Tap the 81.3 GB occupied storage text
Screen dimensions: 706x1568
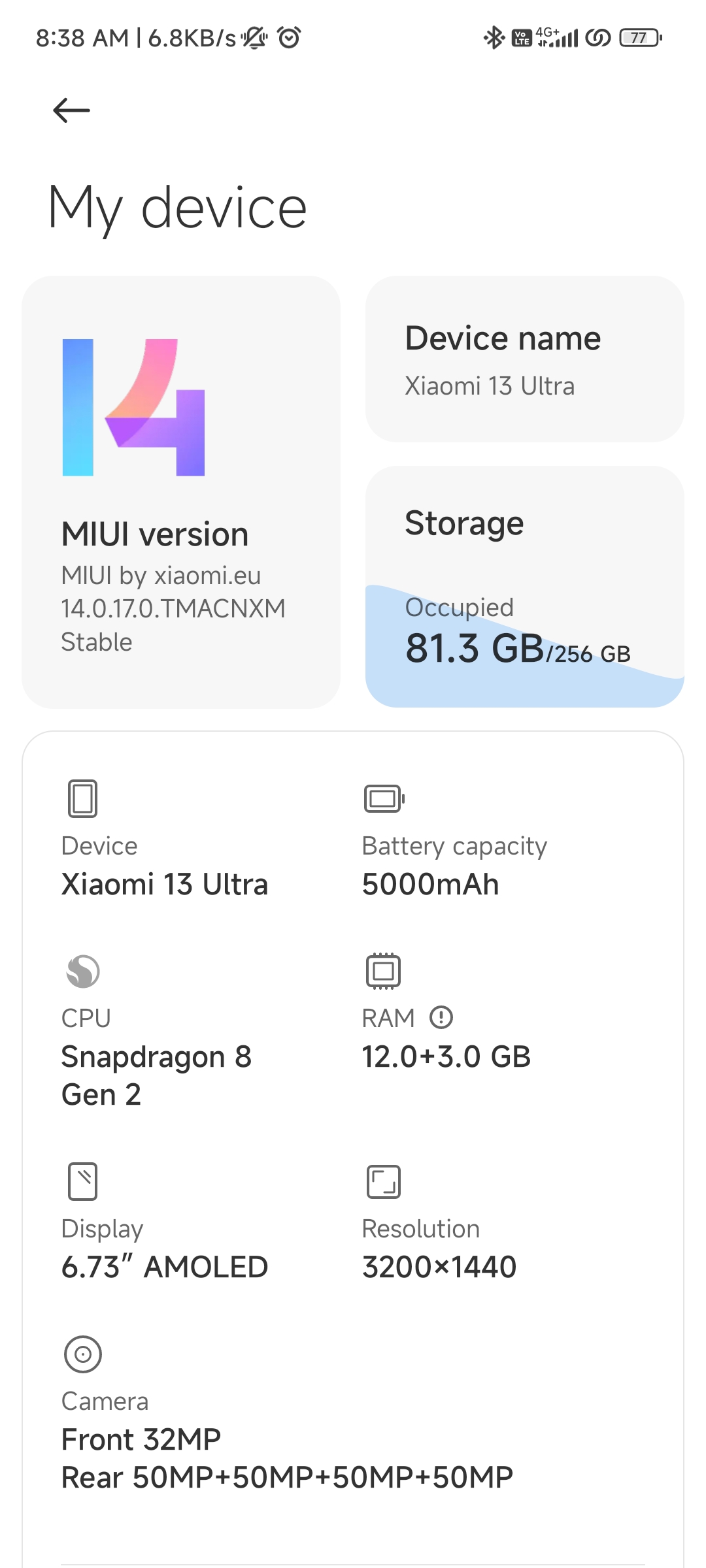pos(475,649)
